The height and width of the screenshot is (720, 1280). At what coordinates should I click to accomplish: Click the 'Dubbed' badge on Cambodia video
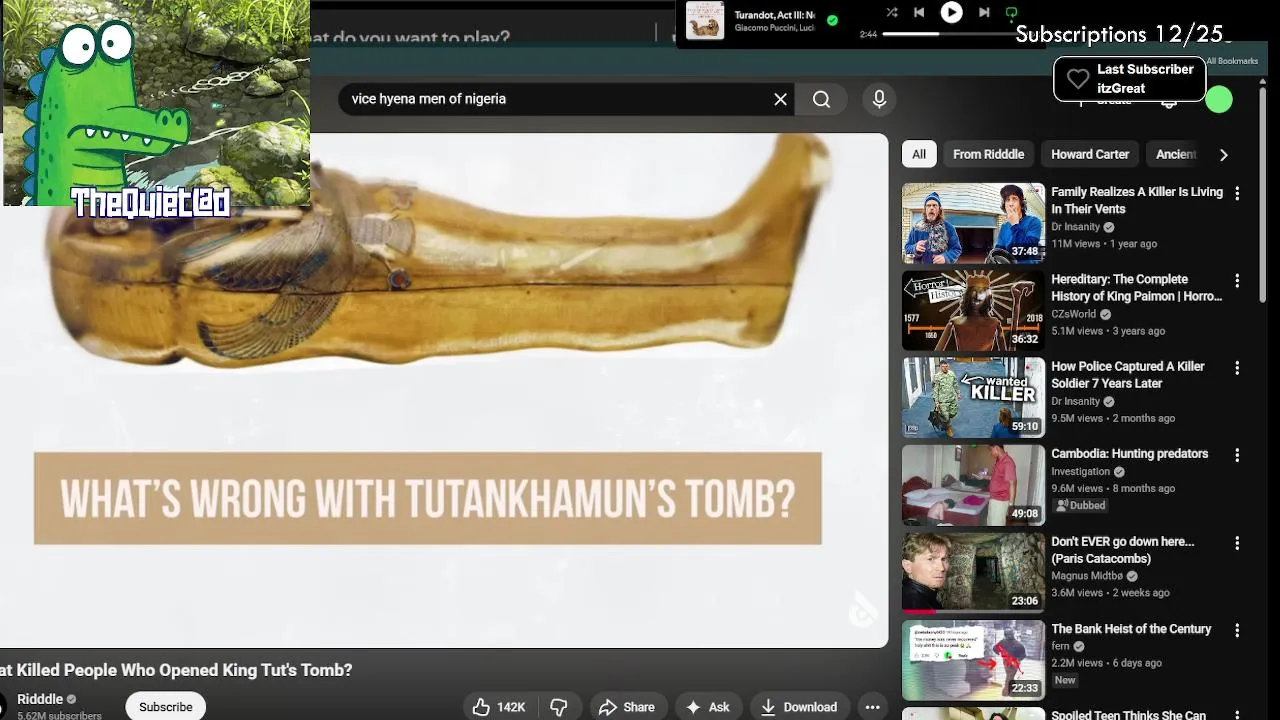(x=1080, y=505)
